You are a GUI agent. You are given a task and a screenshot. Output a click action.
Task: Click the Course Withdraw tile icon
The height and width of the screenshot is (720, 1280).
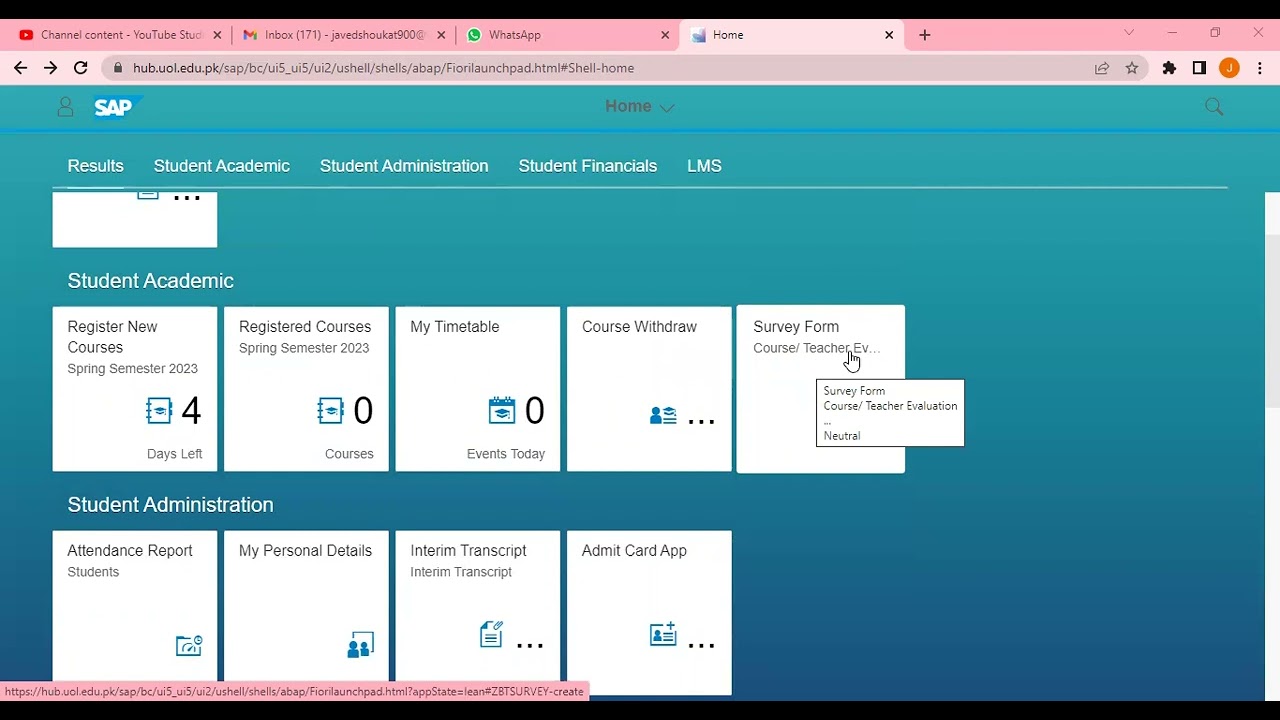click(663, 415)
